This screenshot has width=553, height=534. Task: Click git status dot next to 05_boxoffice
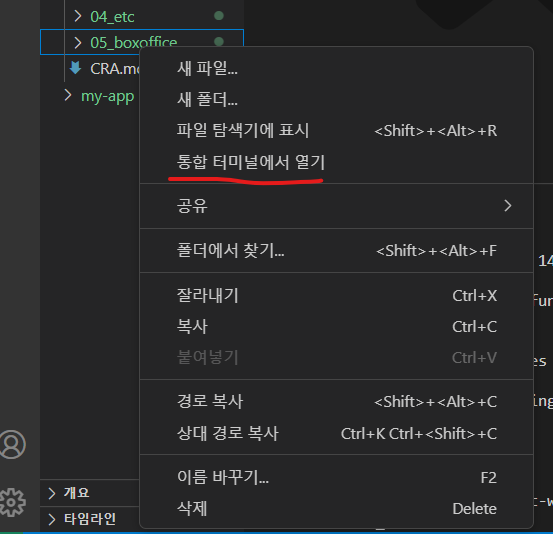click(x=219, y=42)
